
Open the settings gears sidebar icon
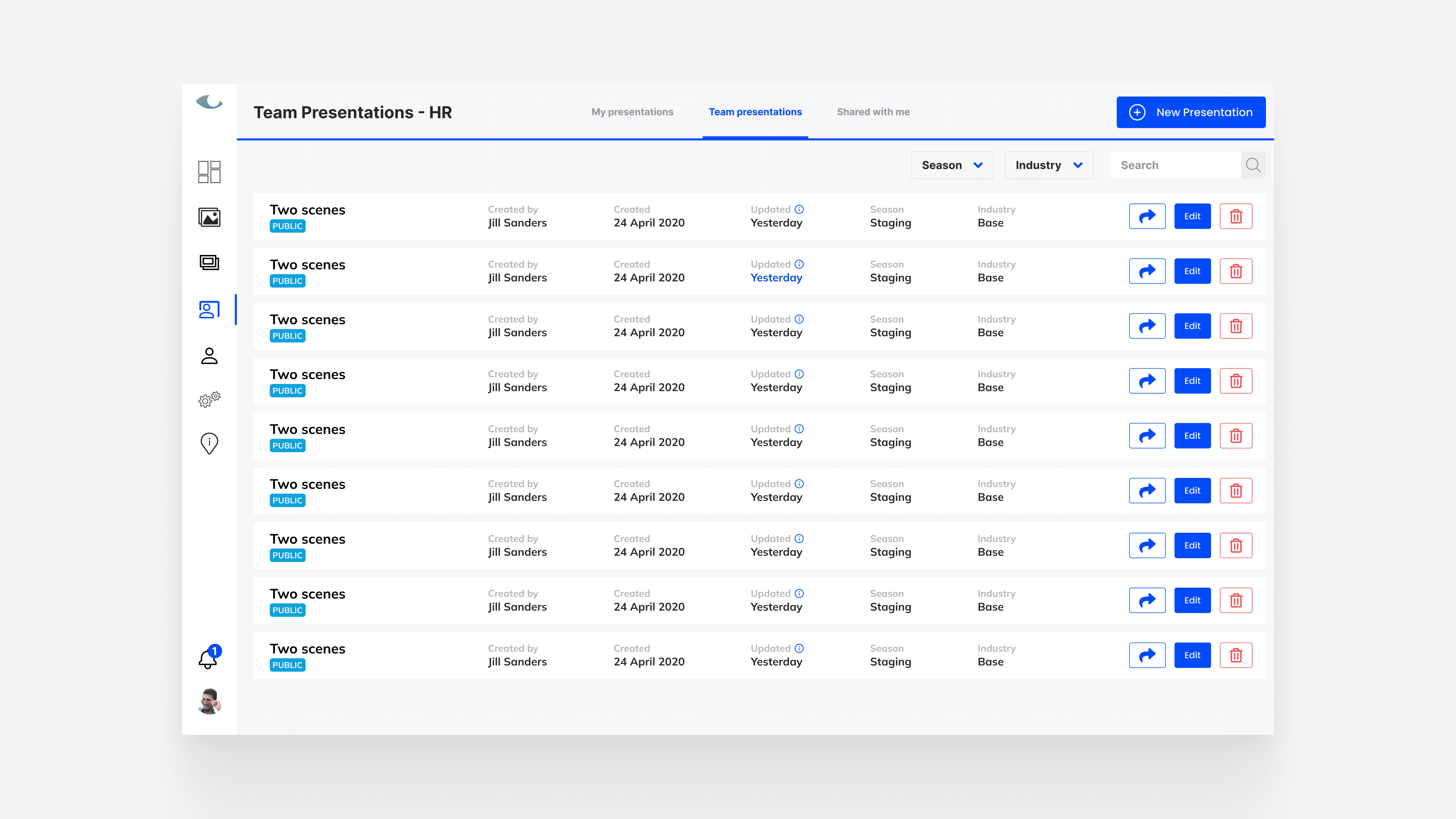[x=209, y=400]
